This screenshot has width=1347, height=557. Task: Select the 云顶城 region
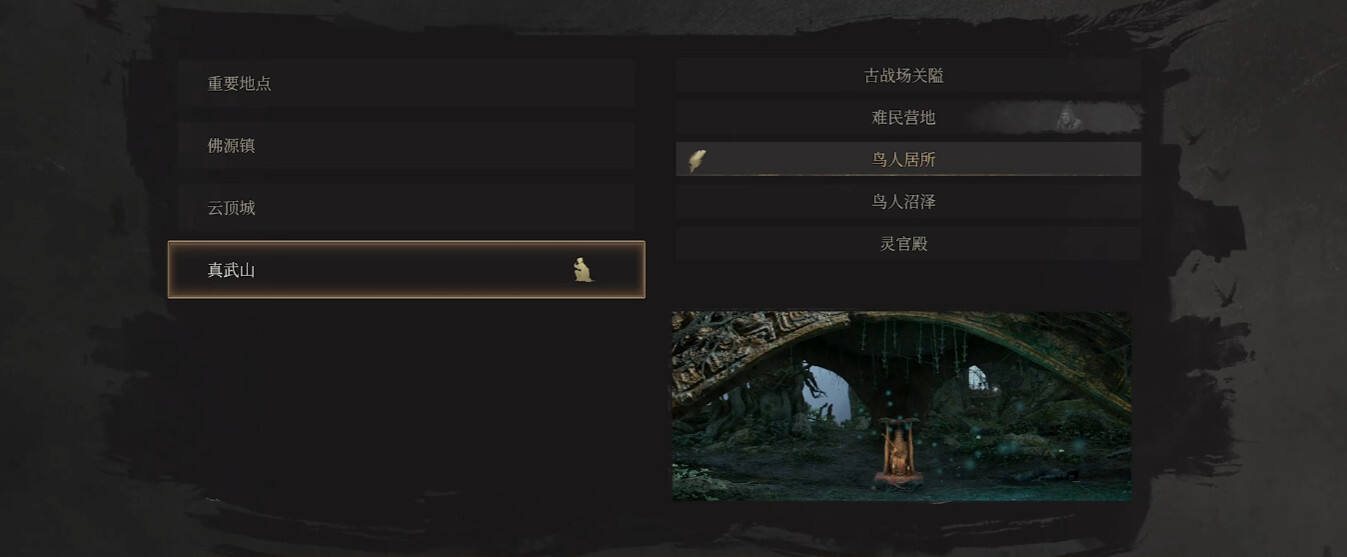406,208
